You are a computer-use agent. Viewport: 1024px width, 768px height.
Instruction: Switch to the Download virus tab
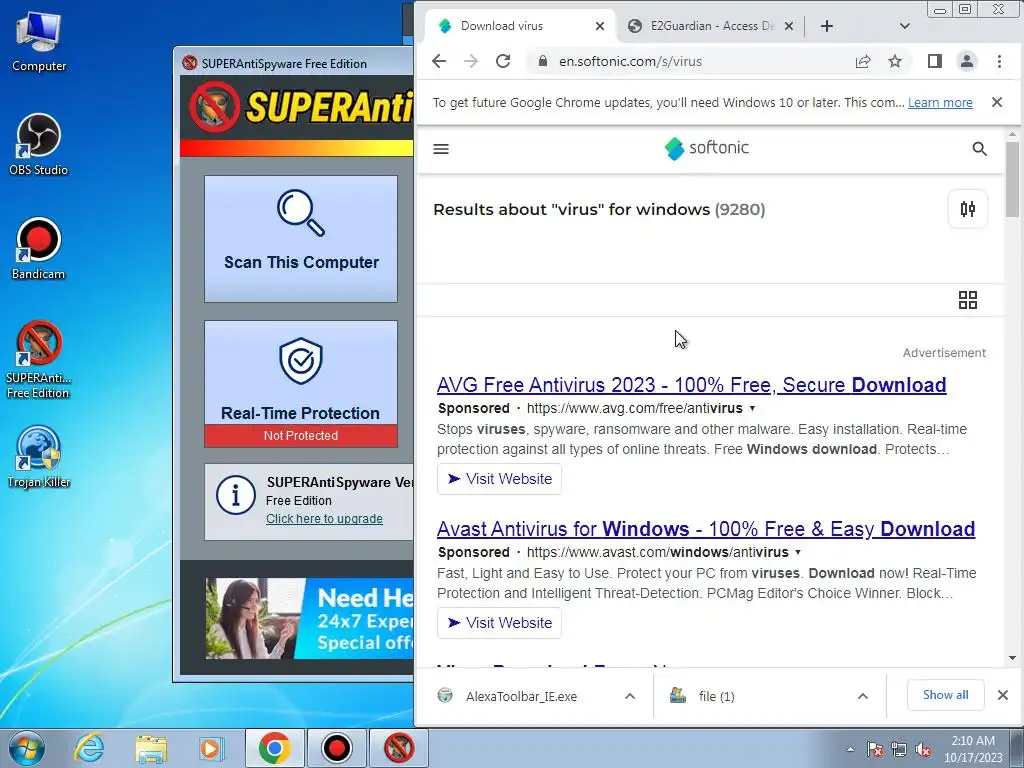click(519, 26)
